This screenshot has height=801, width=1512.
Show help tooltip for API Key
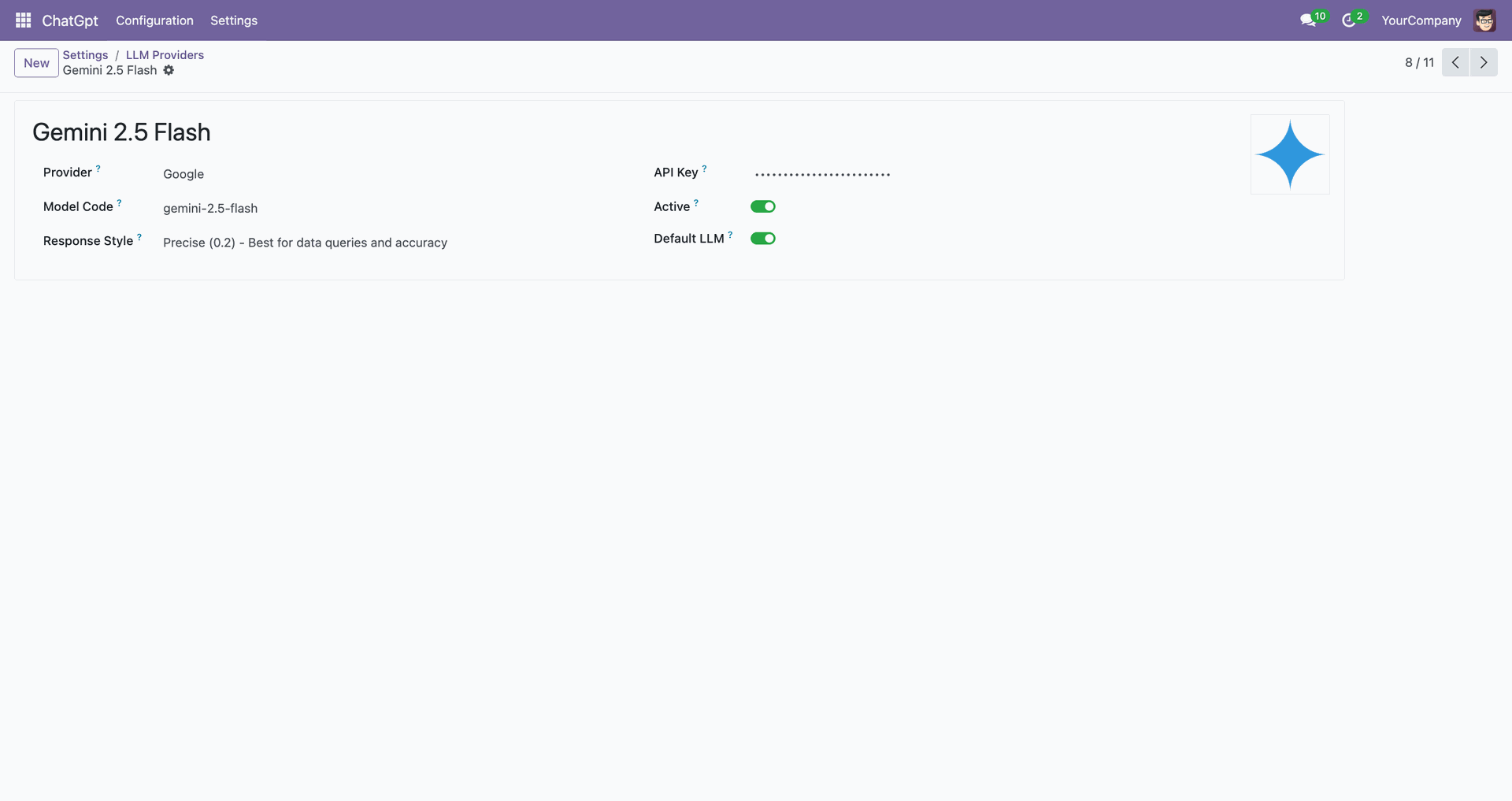[704, 169]
